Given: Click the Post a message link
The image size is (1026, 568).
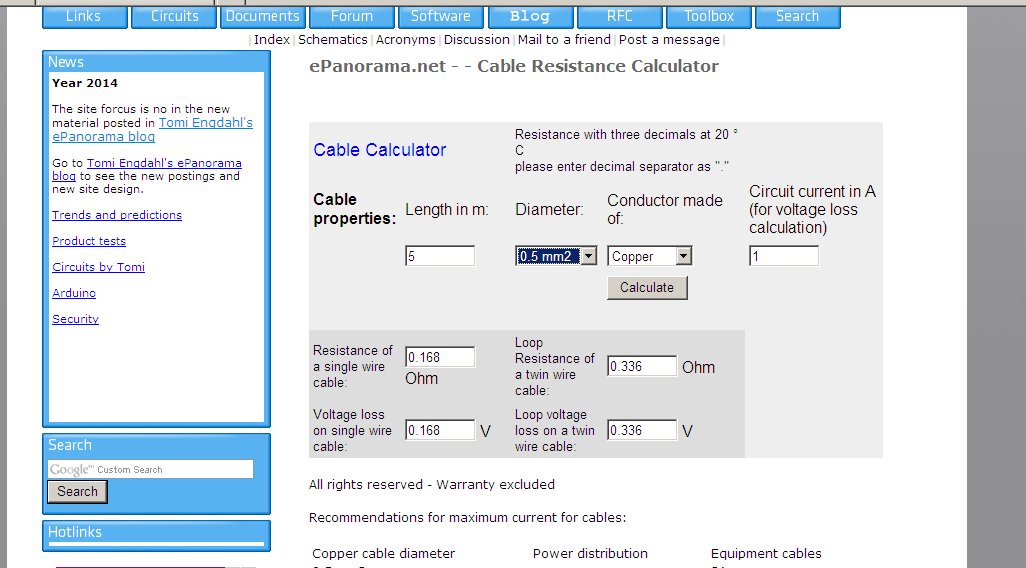Looking at the screenshot, I should [669, 40].
